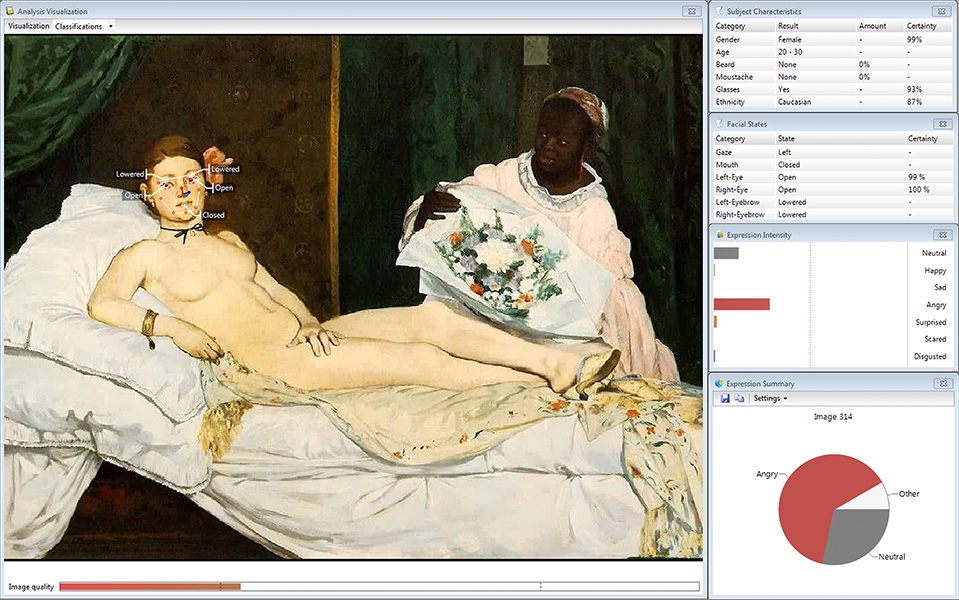
Task: Click the gray Neutral pie slice
Action: coord(859,535)
